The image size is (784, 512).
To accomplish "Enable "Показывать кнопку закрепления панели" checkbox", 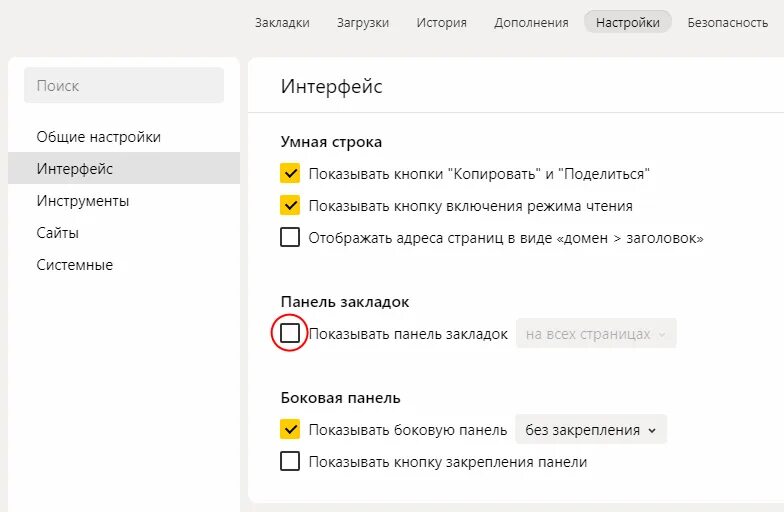I will point(290,462).
